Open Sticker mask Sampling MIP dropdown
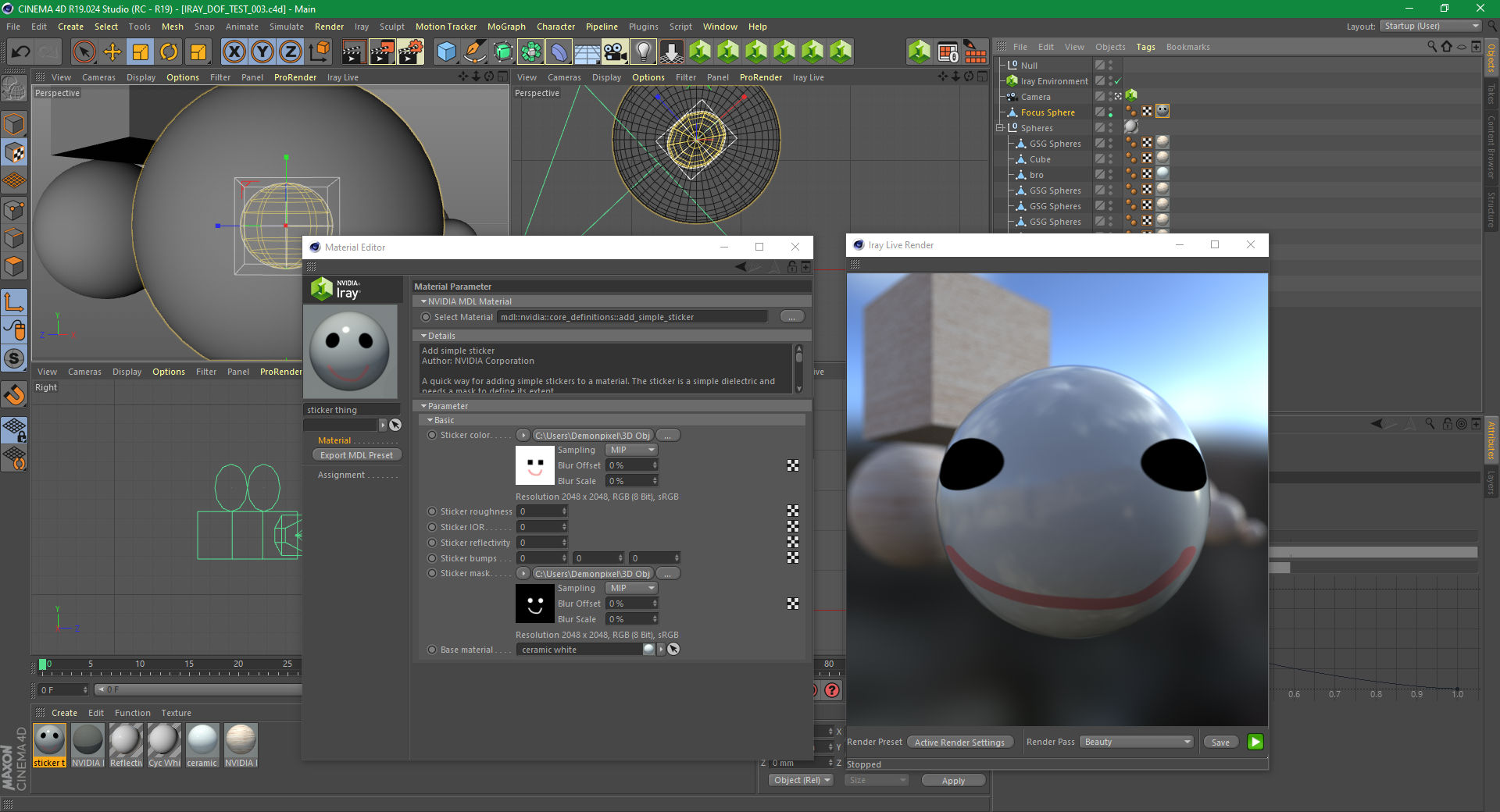The image size is (1500, 812). (x=631, y=588)
